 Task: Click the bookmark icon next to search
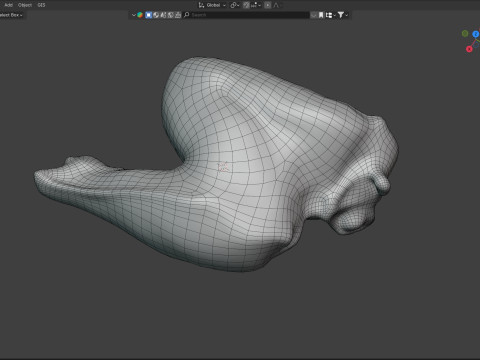(321, 15)
